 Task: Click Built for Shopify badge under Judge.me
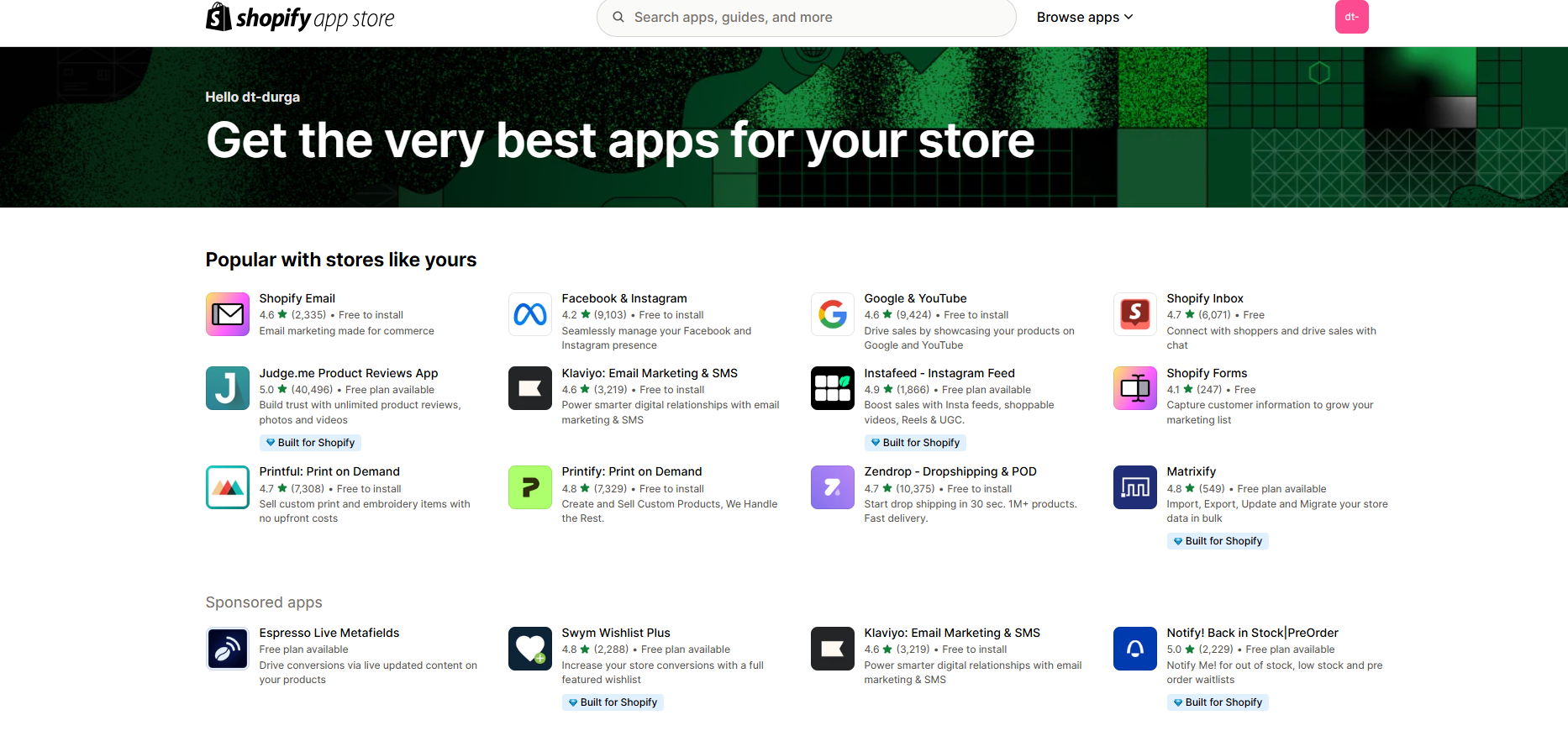point(310,443)
